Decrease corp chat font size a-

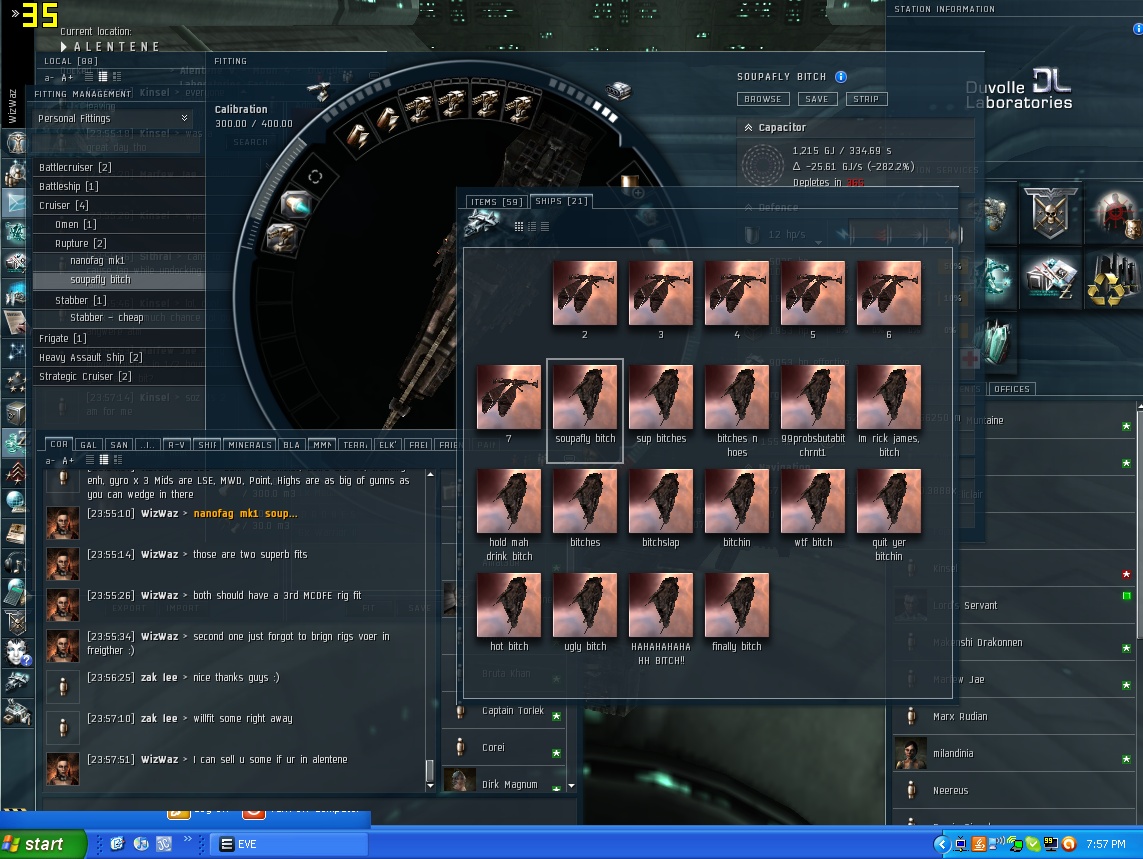point(50,461)
